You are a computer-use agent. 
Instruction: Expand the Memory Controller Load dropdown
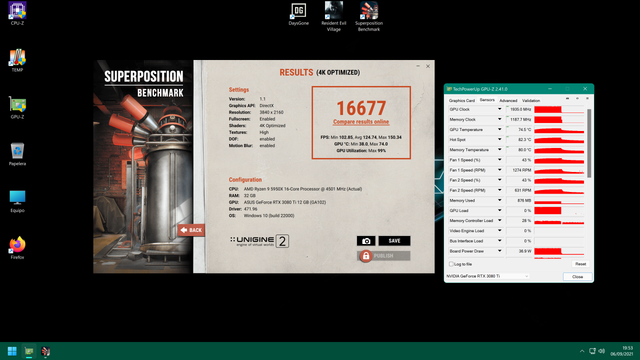499,221
